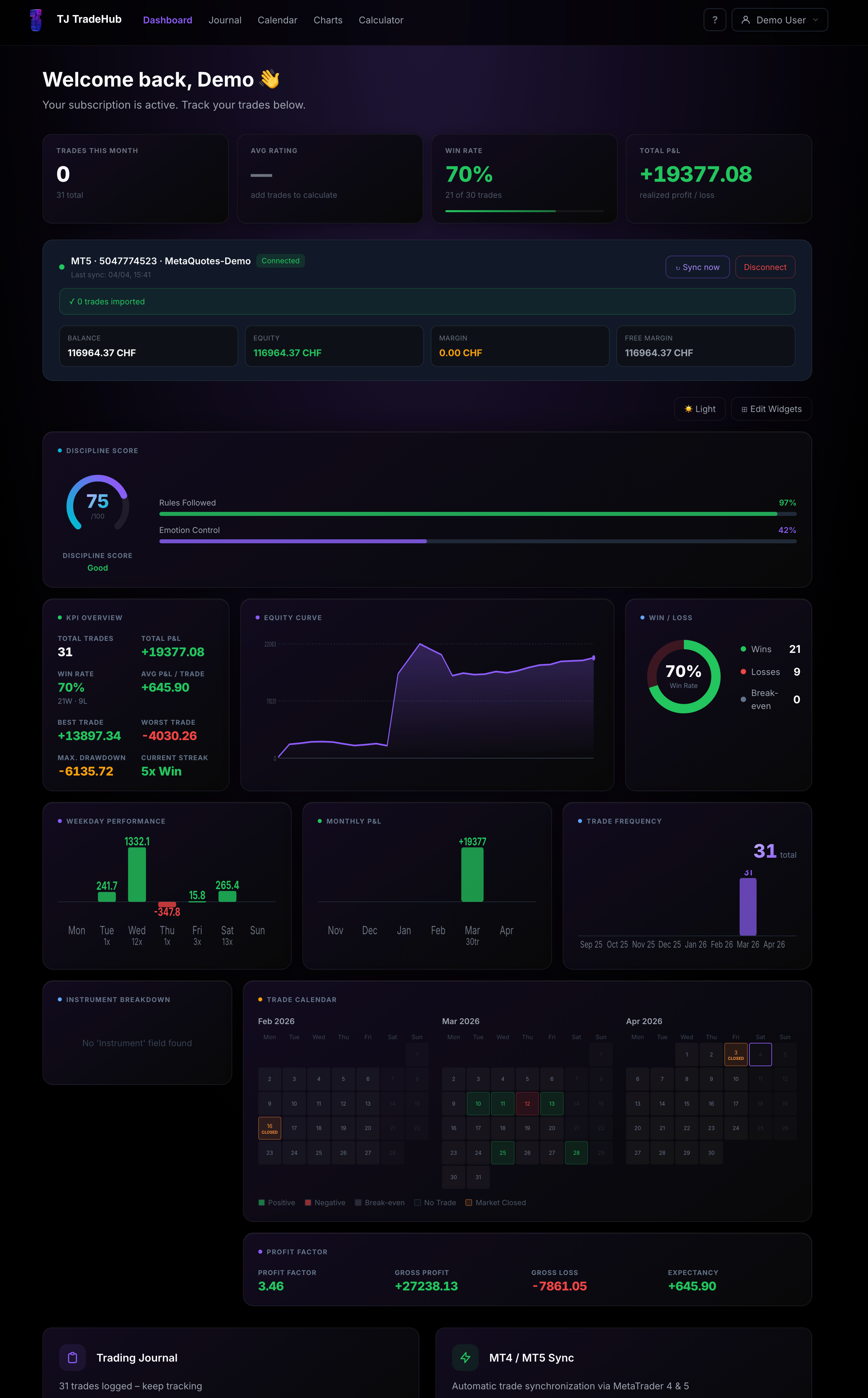
Task: Open the Charts section
Action: click(328, 20)
